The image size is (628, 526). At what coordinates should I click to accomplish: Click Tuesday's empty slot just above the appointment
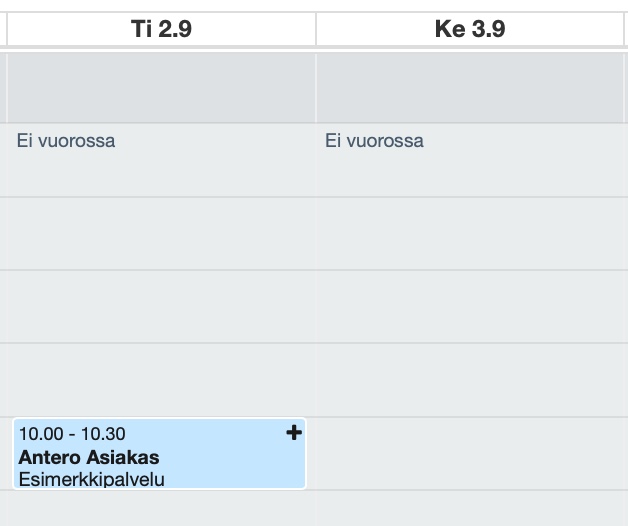[x=161, y=379]
